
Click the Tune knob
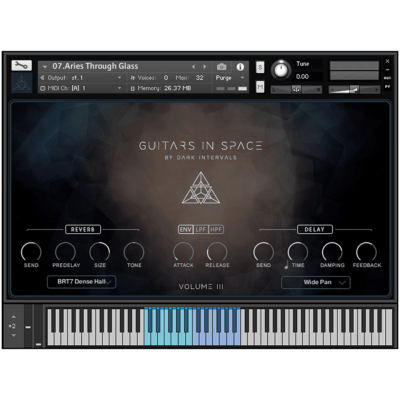[281, 70]
